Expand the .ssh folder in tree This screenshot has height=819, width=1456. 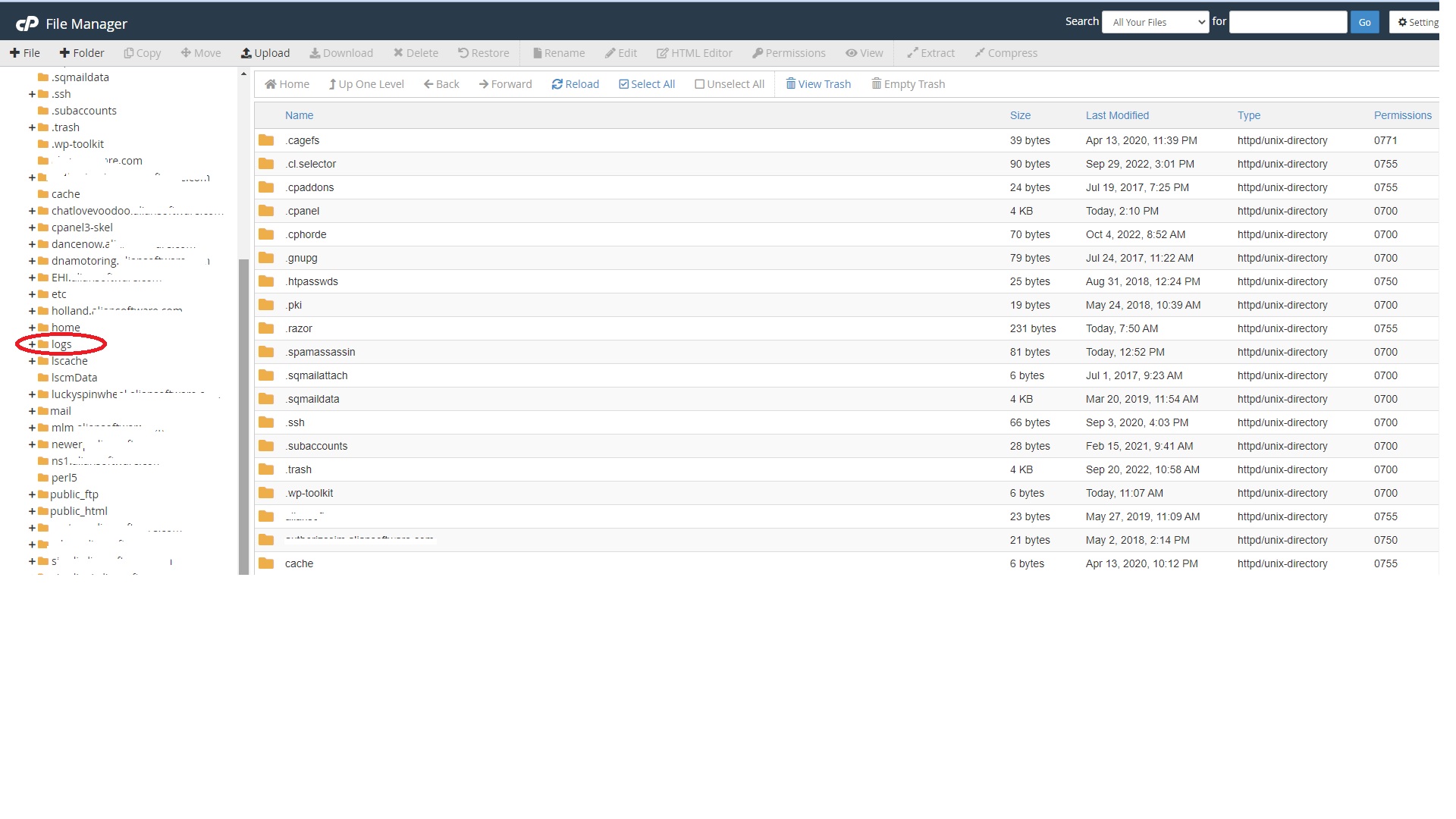32,94
